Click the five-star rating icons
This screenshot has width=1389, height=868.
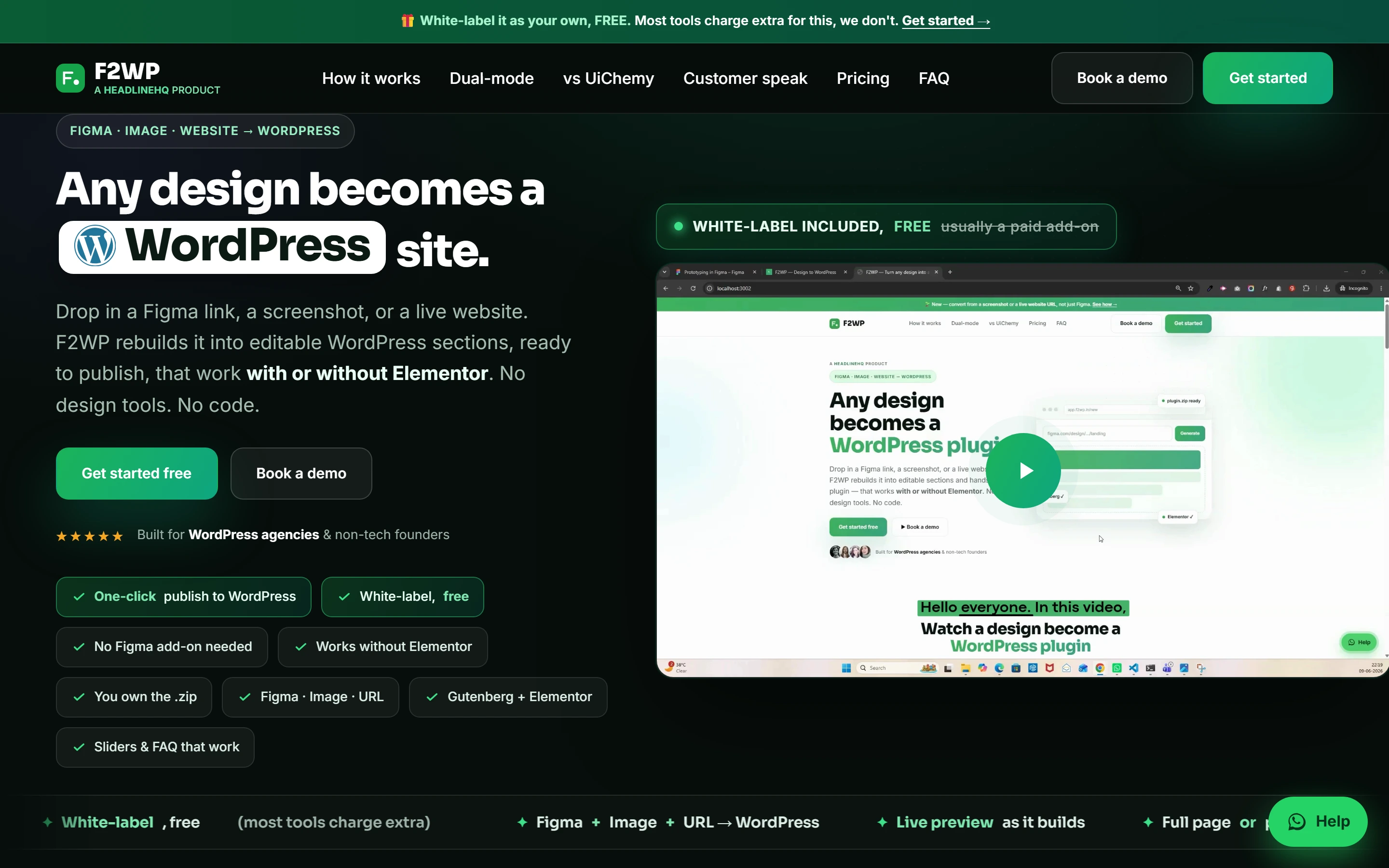pyautogui.click(x=90, y=536)
